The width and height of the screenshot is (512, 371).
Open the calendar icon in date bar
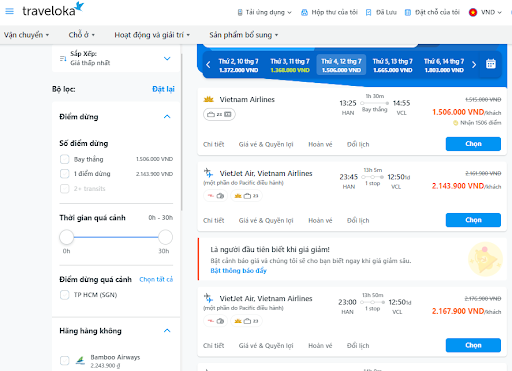click(x=491, y=64)
